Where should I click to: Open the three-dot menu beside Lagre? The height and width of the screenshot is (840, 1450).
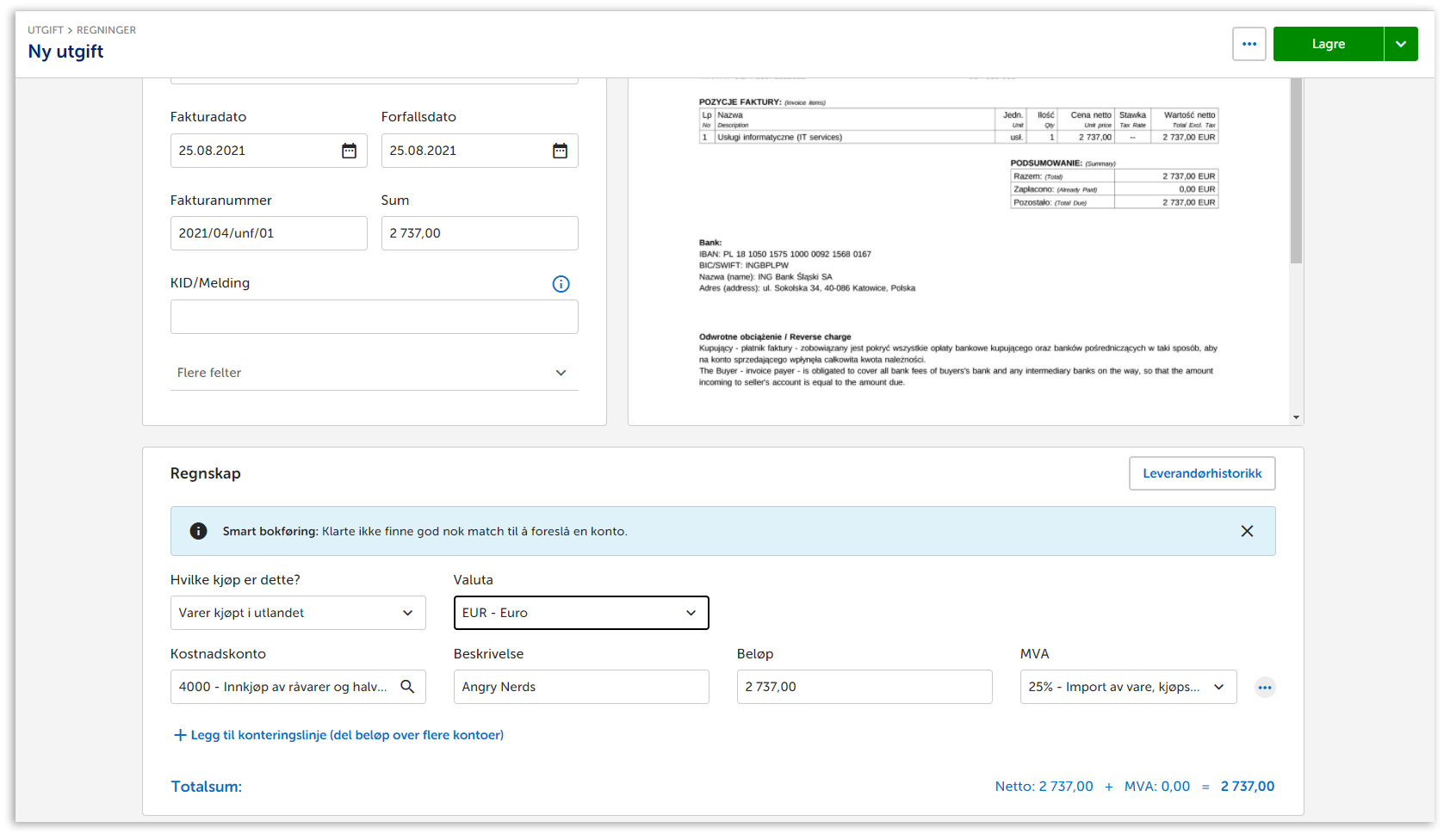pyautogui.click(x=1249, y=44)
